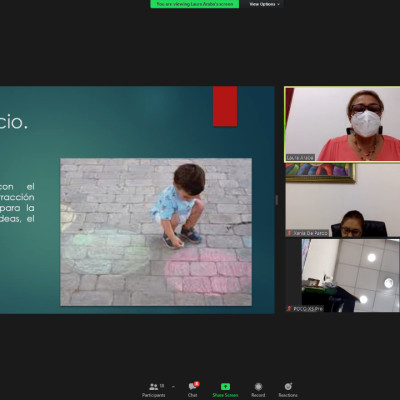
Task: Click the divider handle beside the video panel
Action: pos(276,200)
